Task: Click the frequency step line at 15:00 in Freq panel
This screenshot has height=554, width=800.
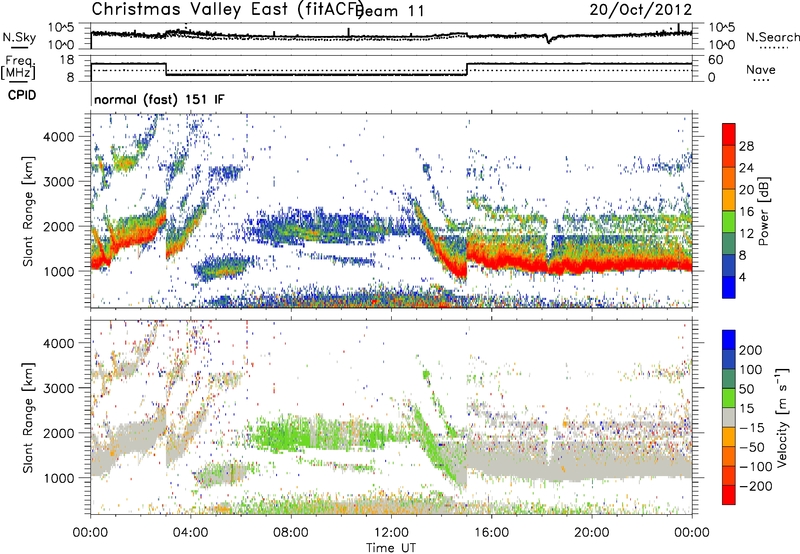Action: 467,69
